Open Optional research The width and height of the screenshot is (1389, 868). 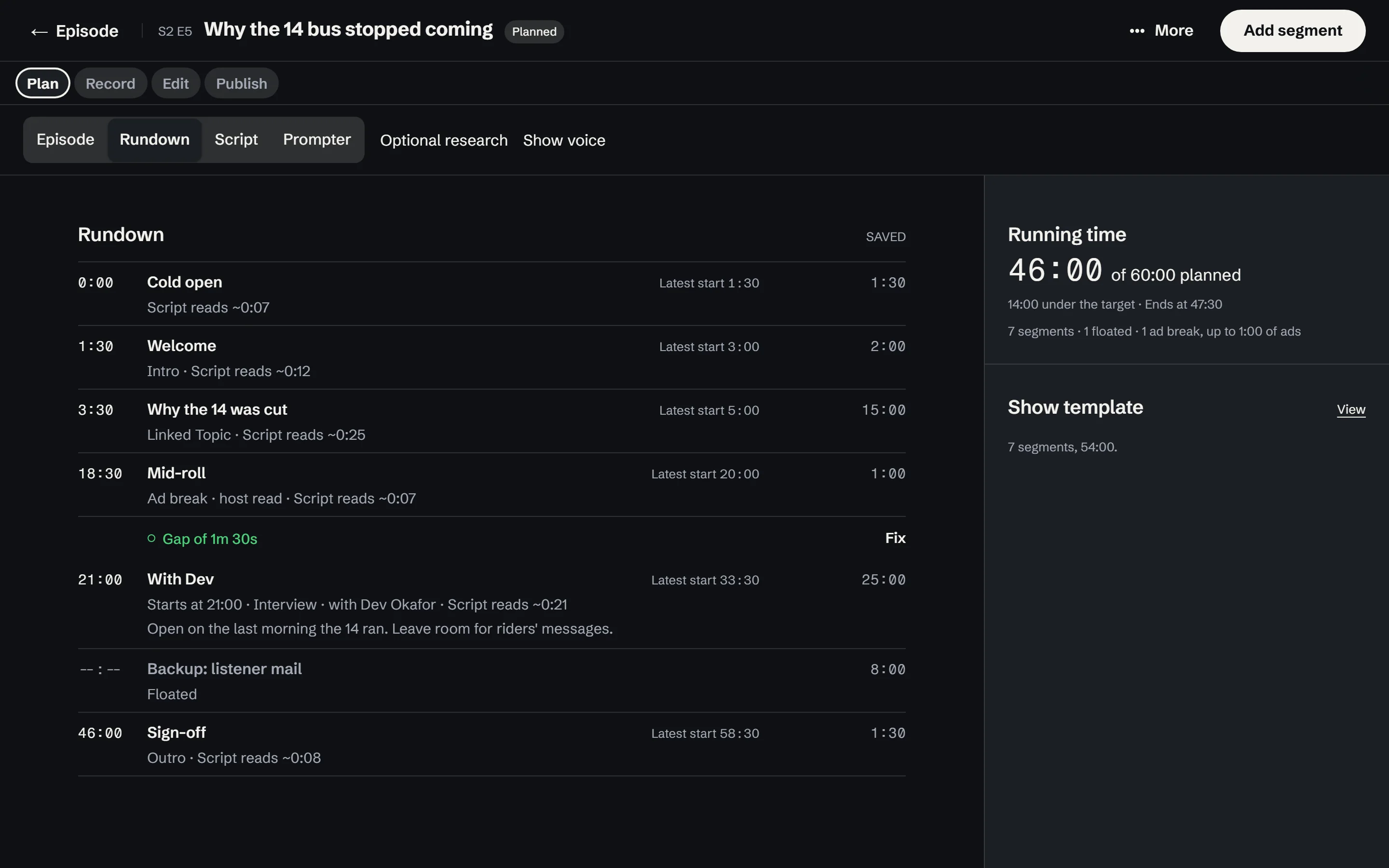pyautogui.click(x=444, y=140)
